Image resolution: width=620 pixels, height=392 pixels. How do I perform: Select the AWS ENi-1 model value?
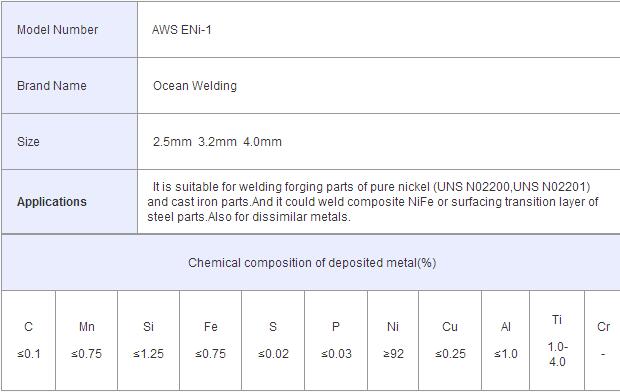tap(181, 30)
